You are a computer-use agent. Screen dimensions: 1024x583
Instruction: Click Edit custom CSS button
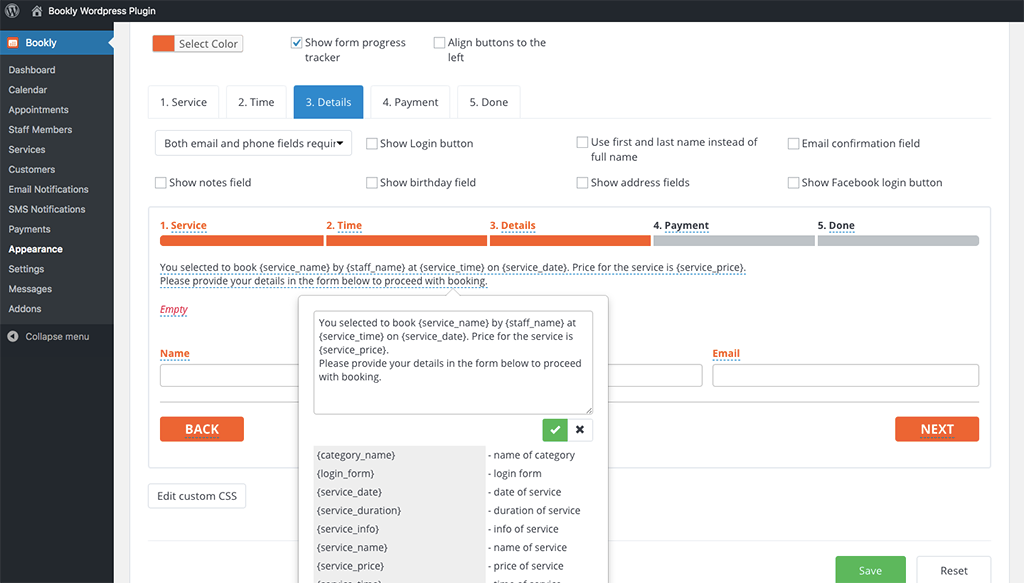[x=197, y=496]
